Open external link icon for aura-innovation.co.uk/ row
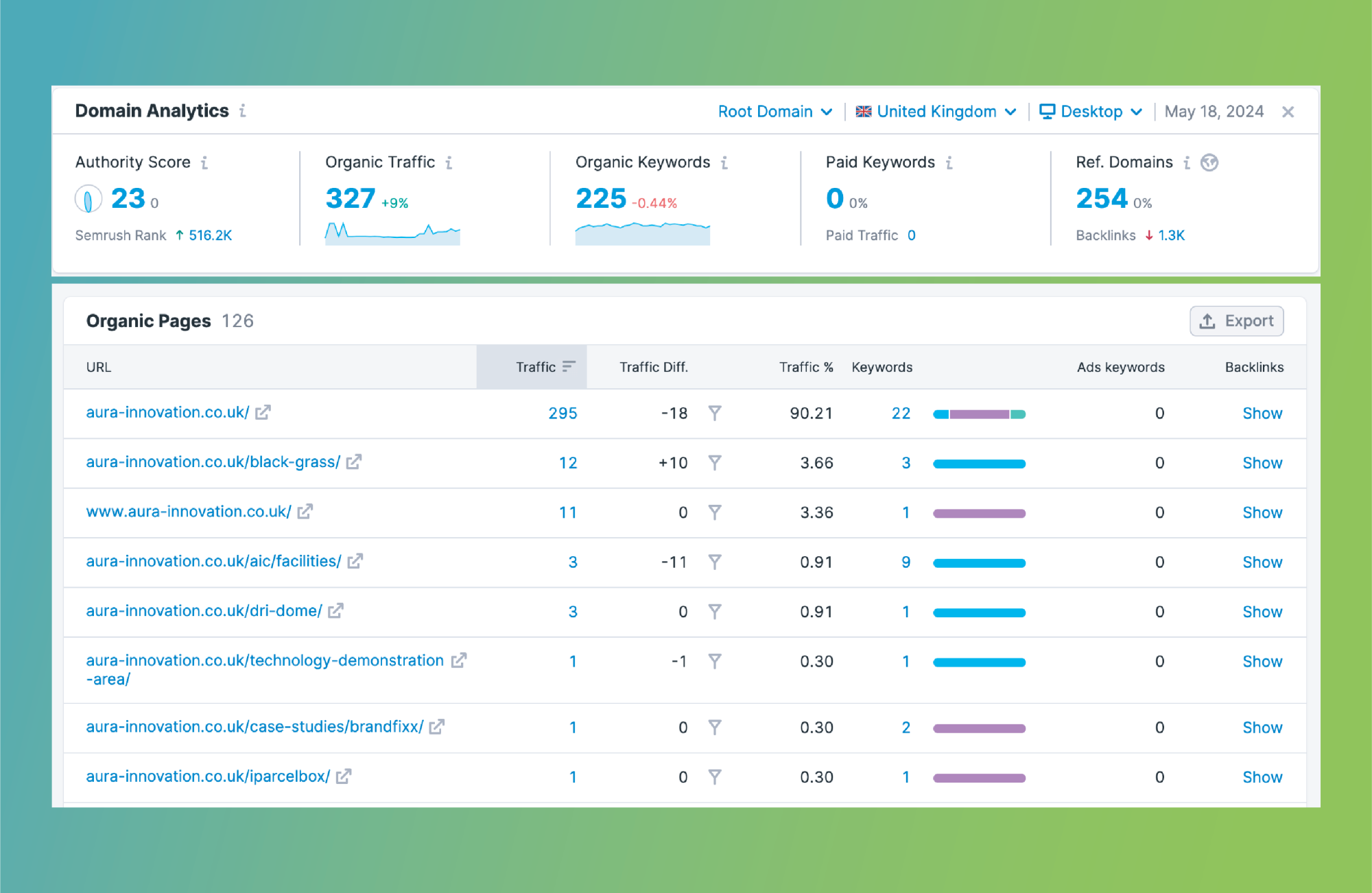The height and width of the screenshot is (893, 1372). click(263, 412)
